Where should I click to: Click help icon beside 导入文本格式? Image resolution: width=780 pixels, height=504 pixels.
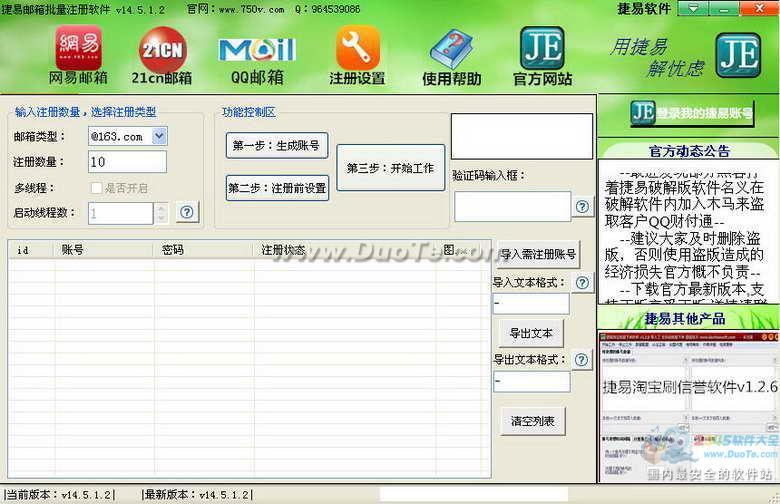click(582, 283)
